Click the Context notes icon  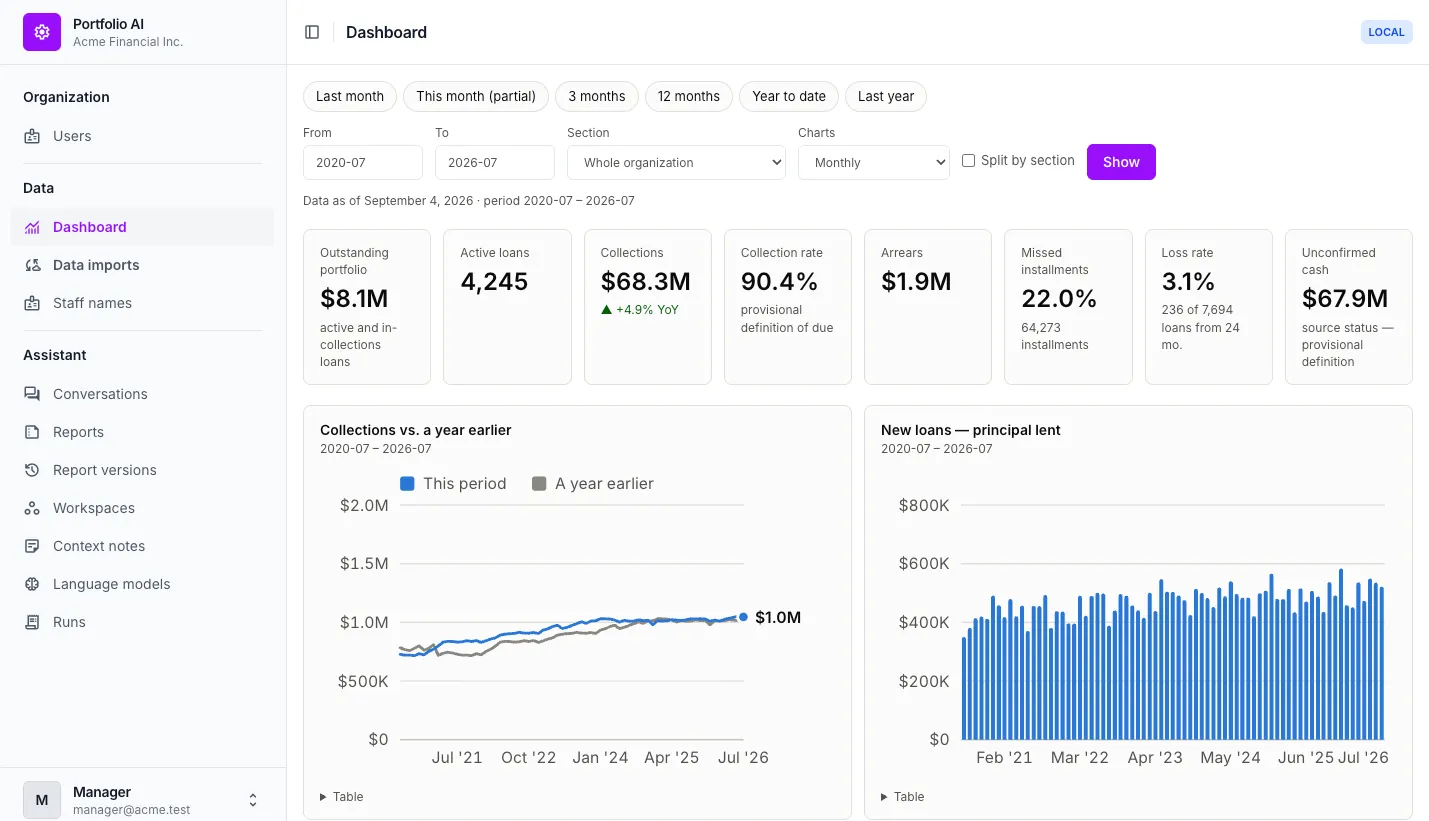point(32,546)
